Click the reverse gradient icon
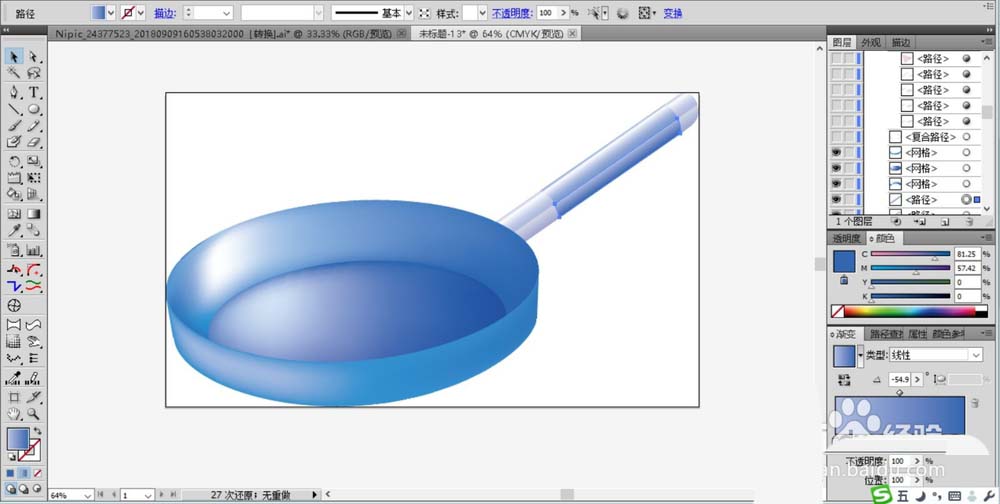The image size is (1000, 504). [x=844, y=380]
